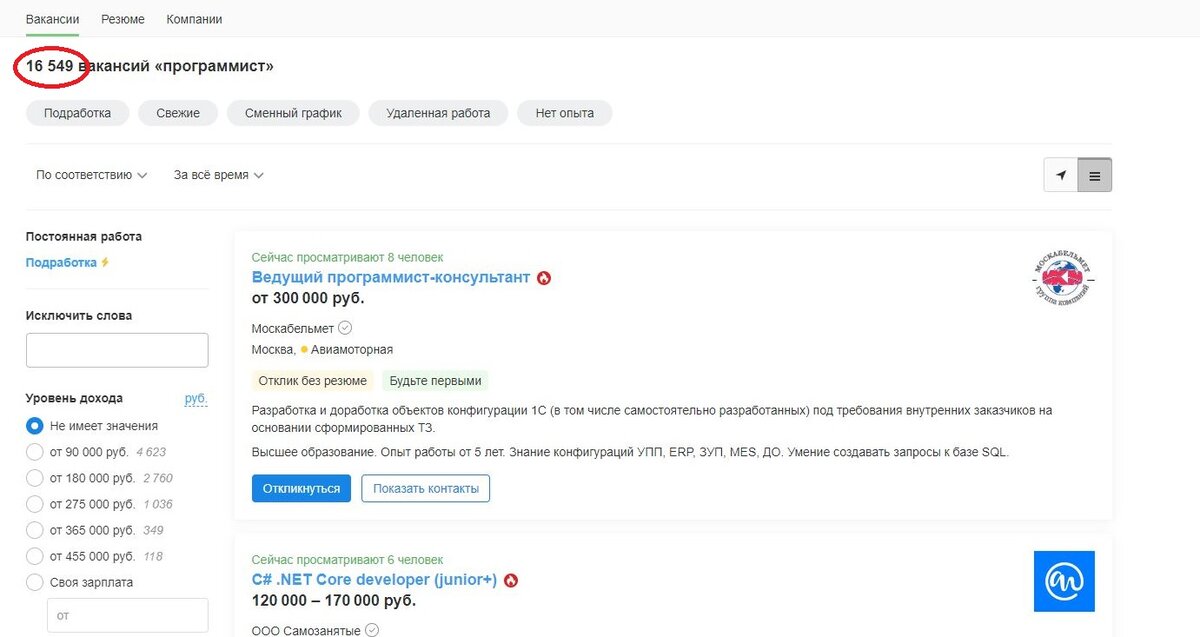Screen dimensions: 1200x637
Task: Click 'от 300 000 руб.' salary text
Action: pos(308,298)
